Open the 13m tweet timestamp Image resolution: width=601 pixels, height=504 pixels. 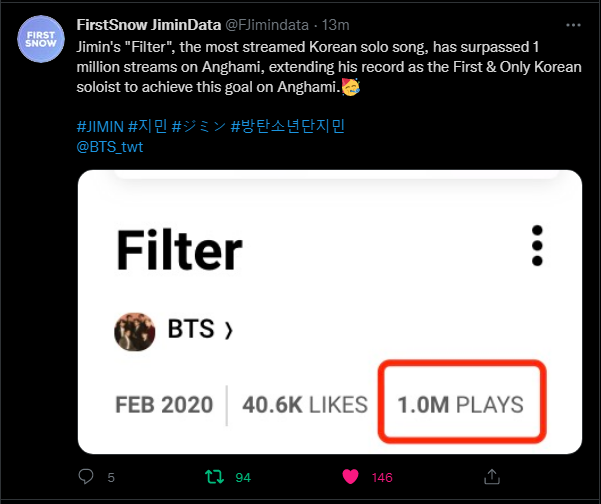[335, 25]
